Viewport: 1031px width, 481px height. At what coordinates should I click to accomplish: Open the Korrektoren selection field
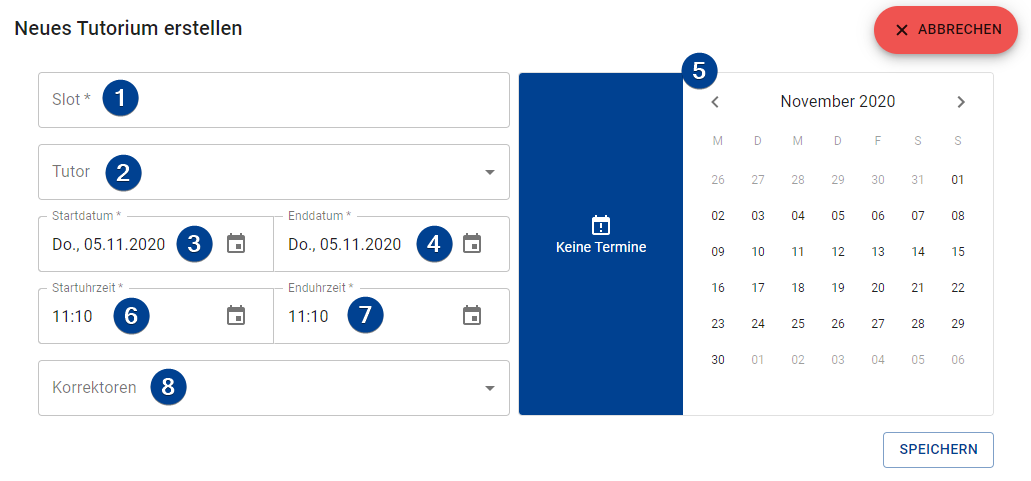click(x=274, y=388)
